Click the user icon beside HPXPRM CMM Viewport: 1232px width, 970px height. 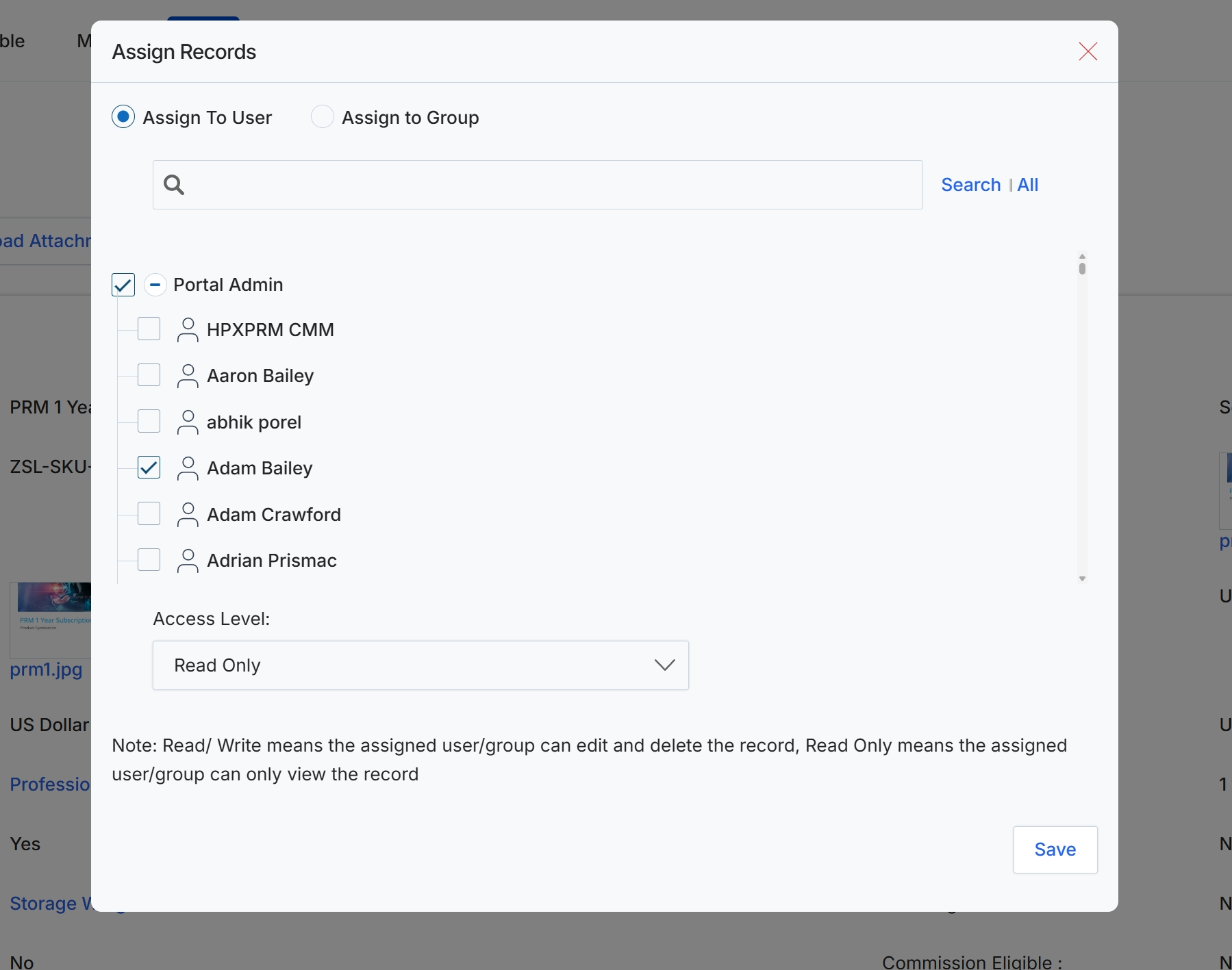coord(188,330)
